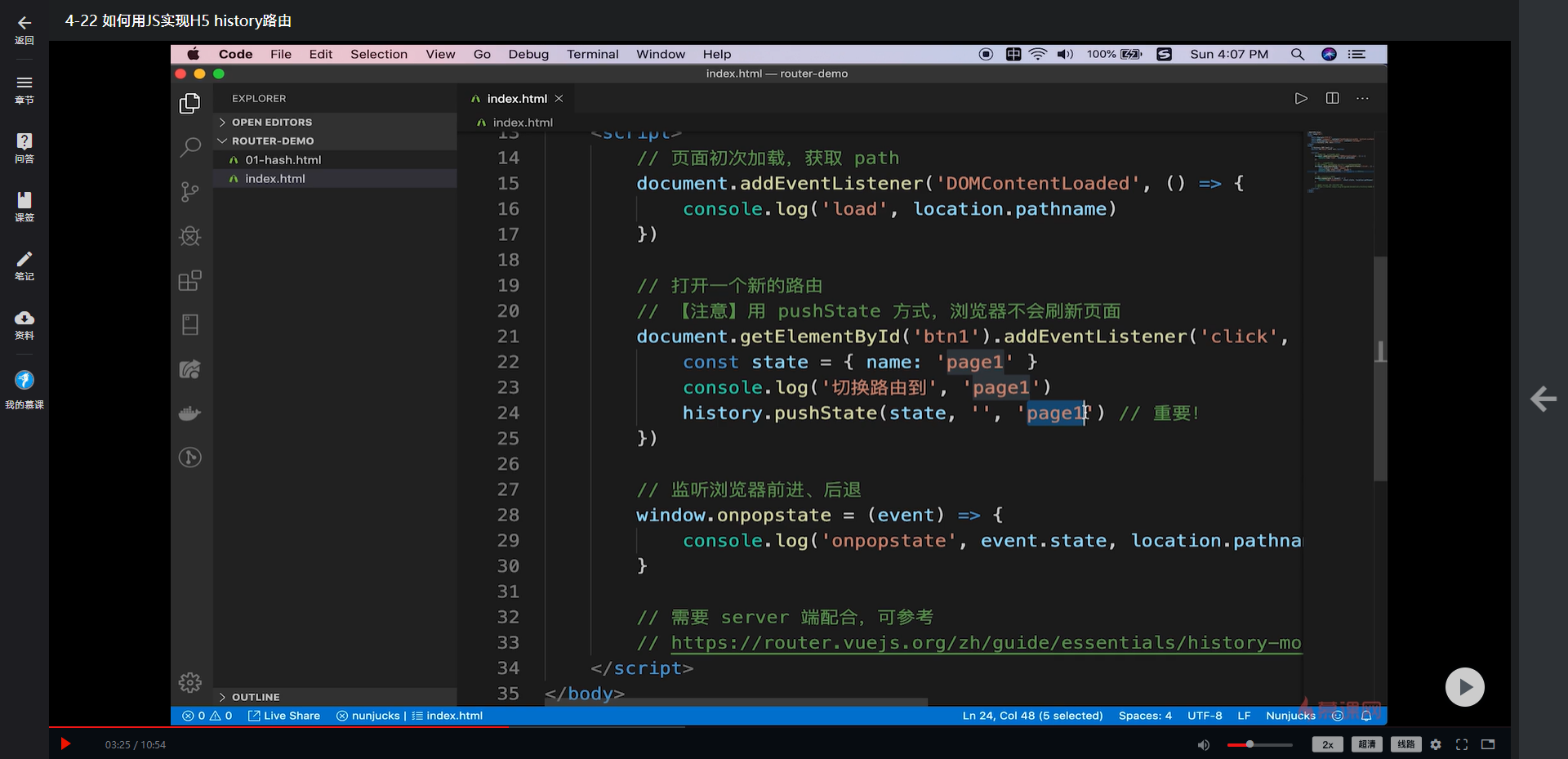Open the editor More Actions ellipsis
This screenshot has height=759, width=1568.
click(1362, 98)
